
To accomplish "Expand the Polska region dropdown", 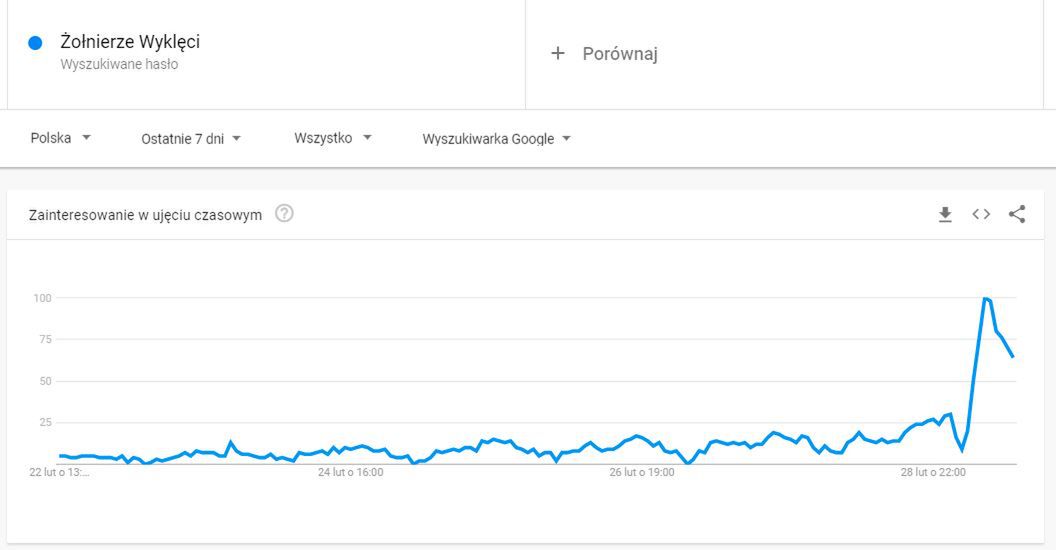I will pyautogui.click(x=61, y=138).
